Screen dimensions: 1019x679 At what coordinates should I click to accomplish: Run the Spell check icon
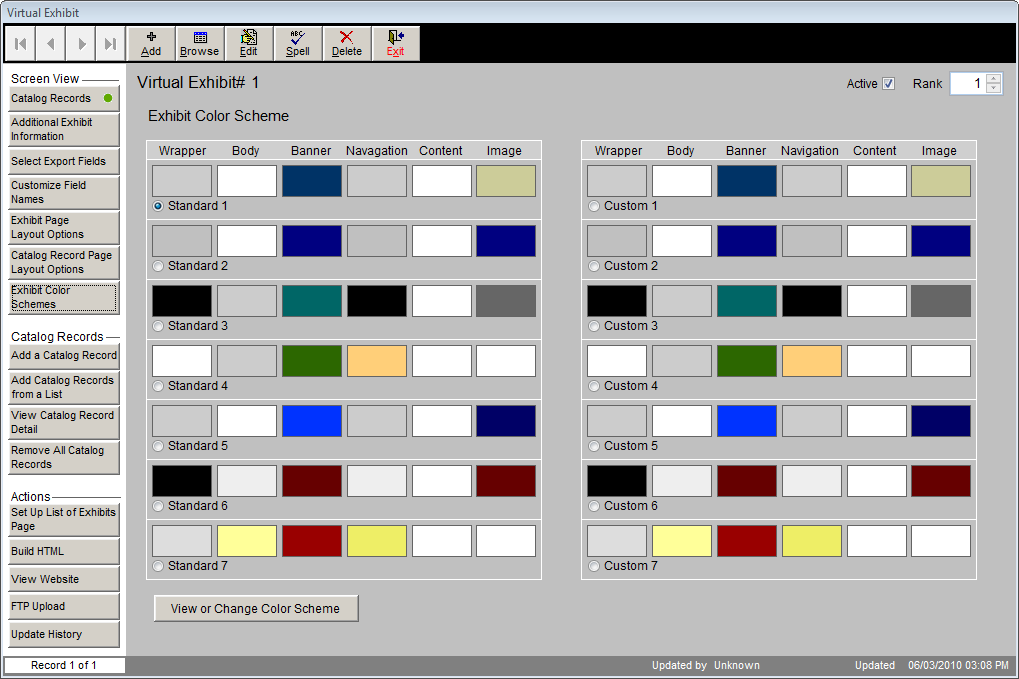pos(297,43)
